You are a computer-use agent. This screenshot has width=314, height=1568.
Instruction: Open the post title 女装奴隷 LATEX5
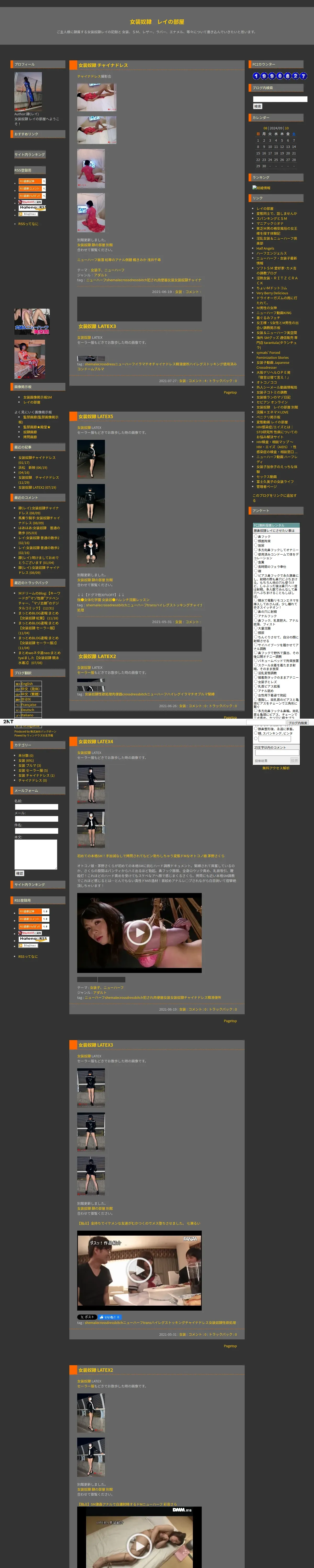[x=96, y=416]
